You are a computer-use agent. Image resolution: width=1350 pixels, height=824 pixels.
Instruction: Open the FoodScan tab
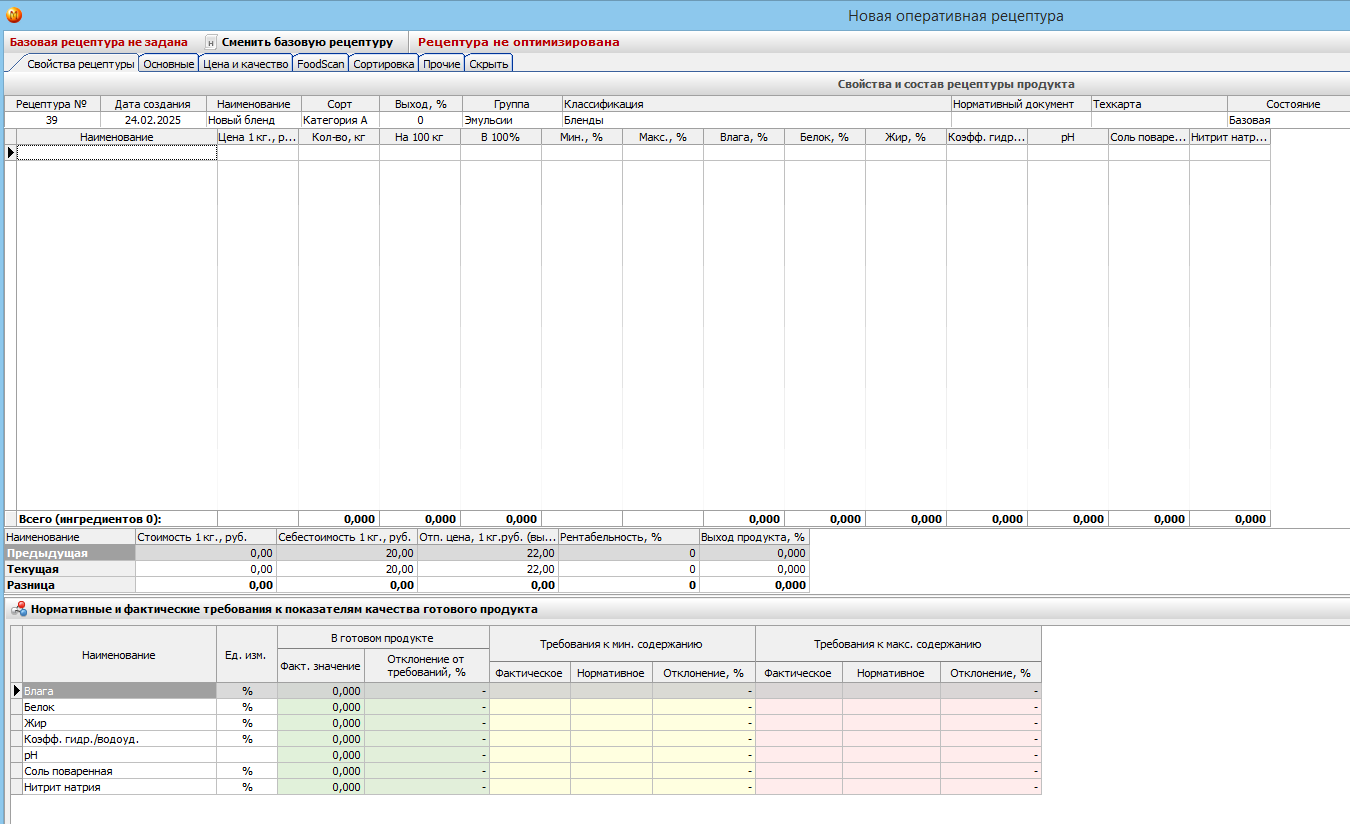(320, 64)
